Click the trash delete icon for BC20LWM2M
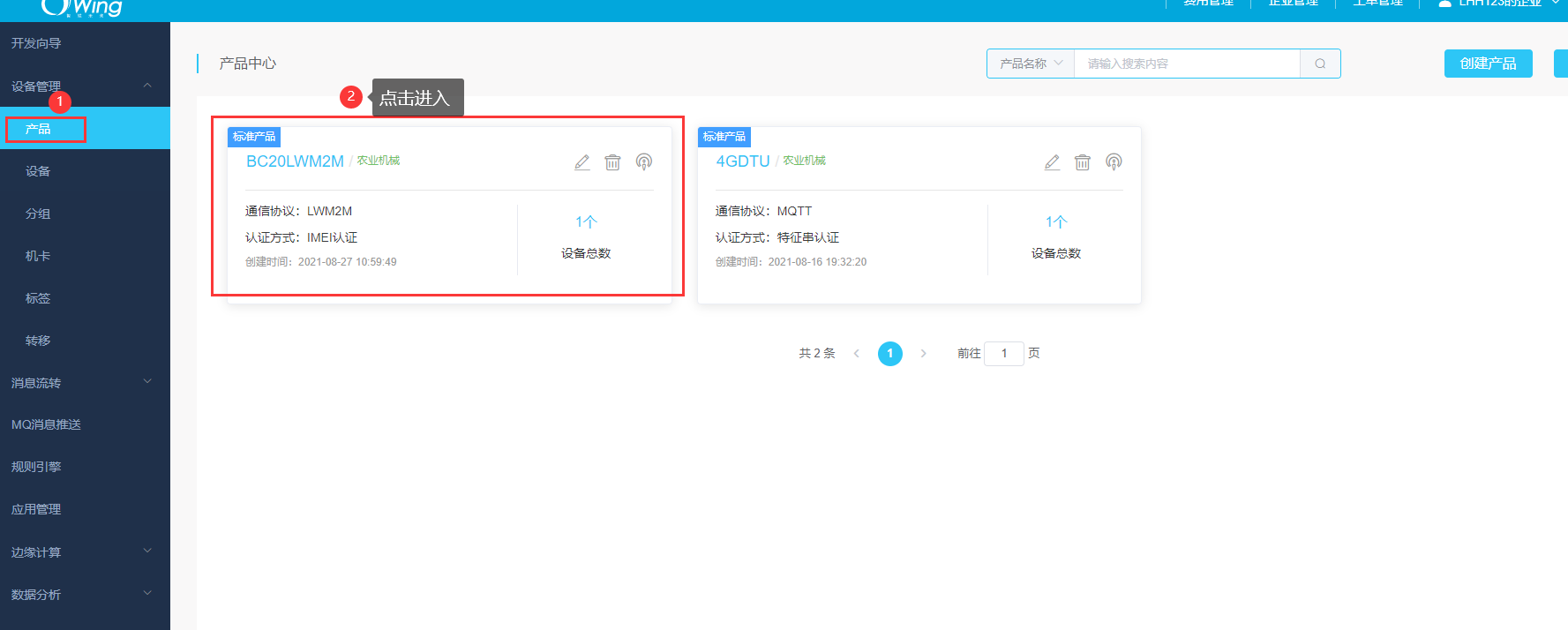 (612, 162)
